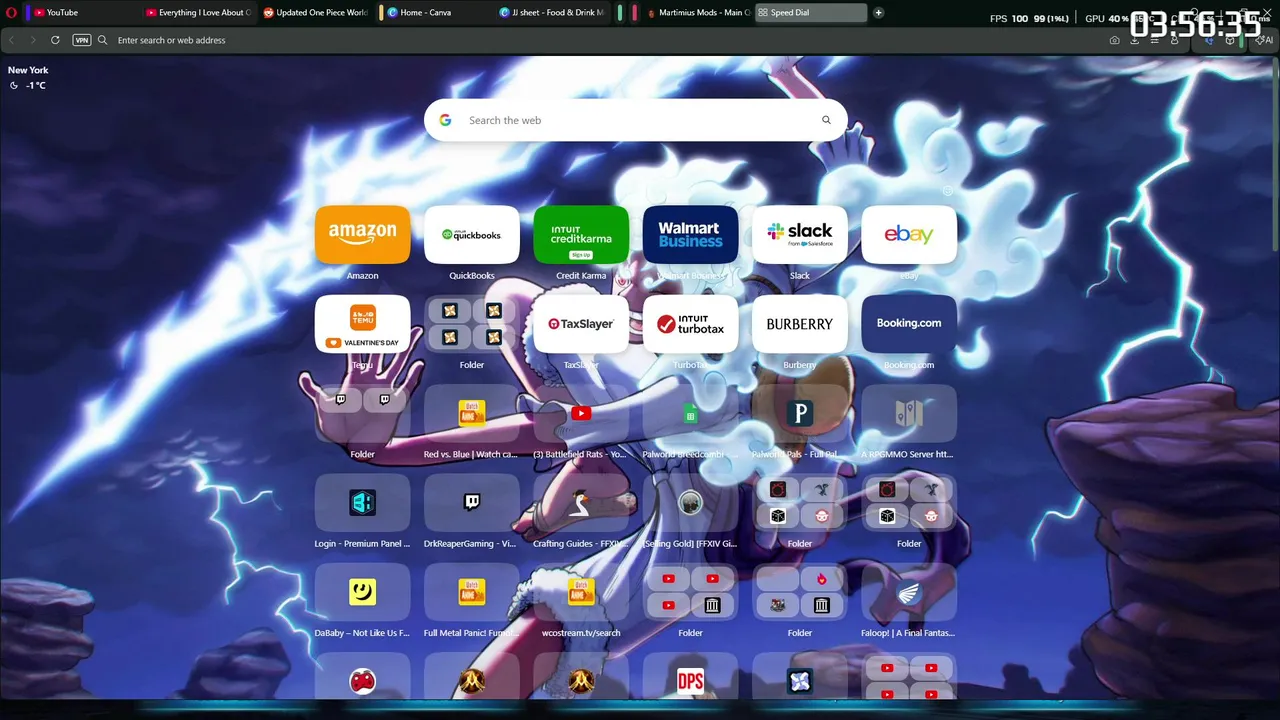
Task: Go back using the back arrow
Action: click(12, 40)
